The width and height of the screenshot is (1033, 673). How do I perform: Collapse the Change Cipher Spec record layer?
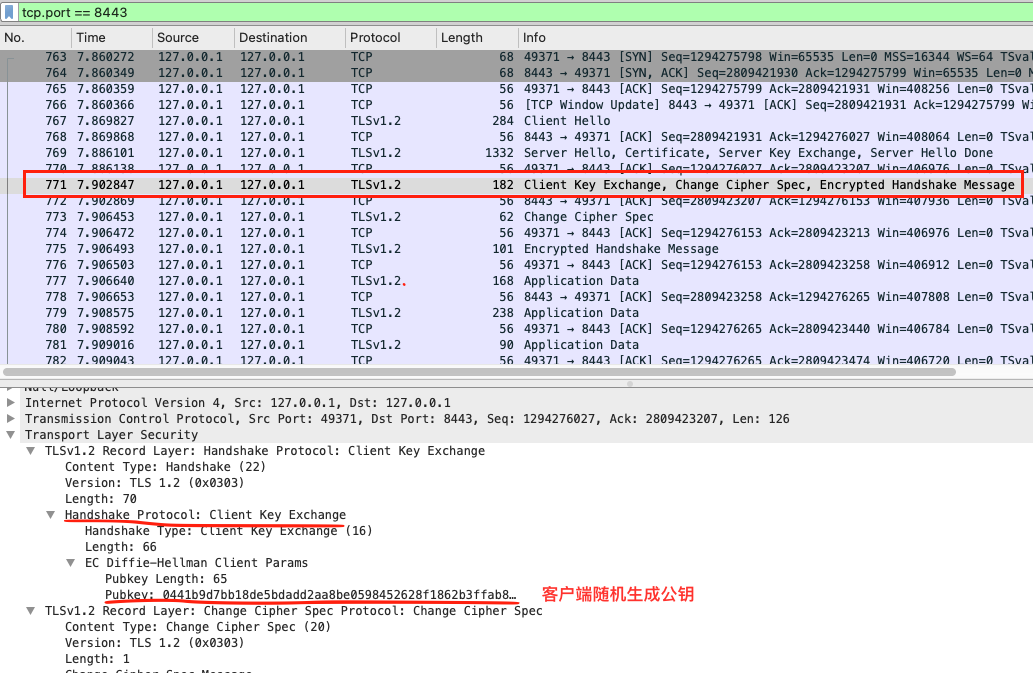pyautogui.click(x=30, y=610)
